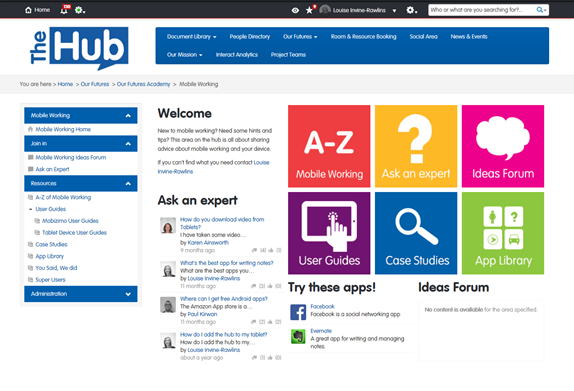The width and height of the screenshot is (574, 391).
Task: Collapse the Resources sidebar section
Action: point(128,184)
